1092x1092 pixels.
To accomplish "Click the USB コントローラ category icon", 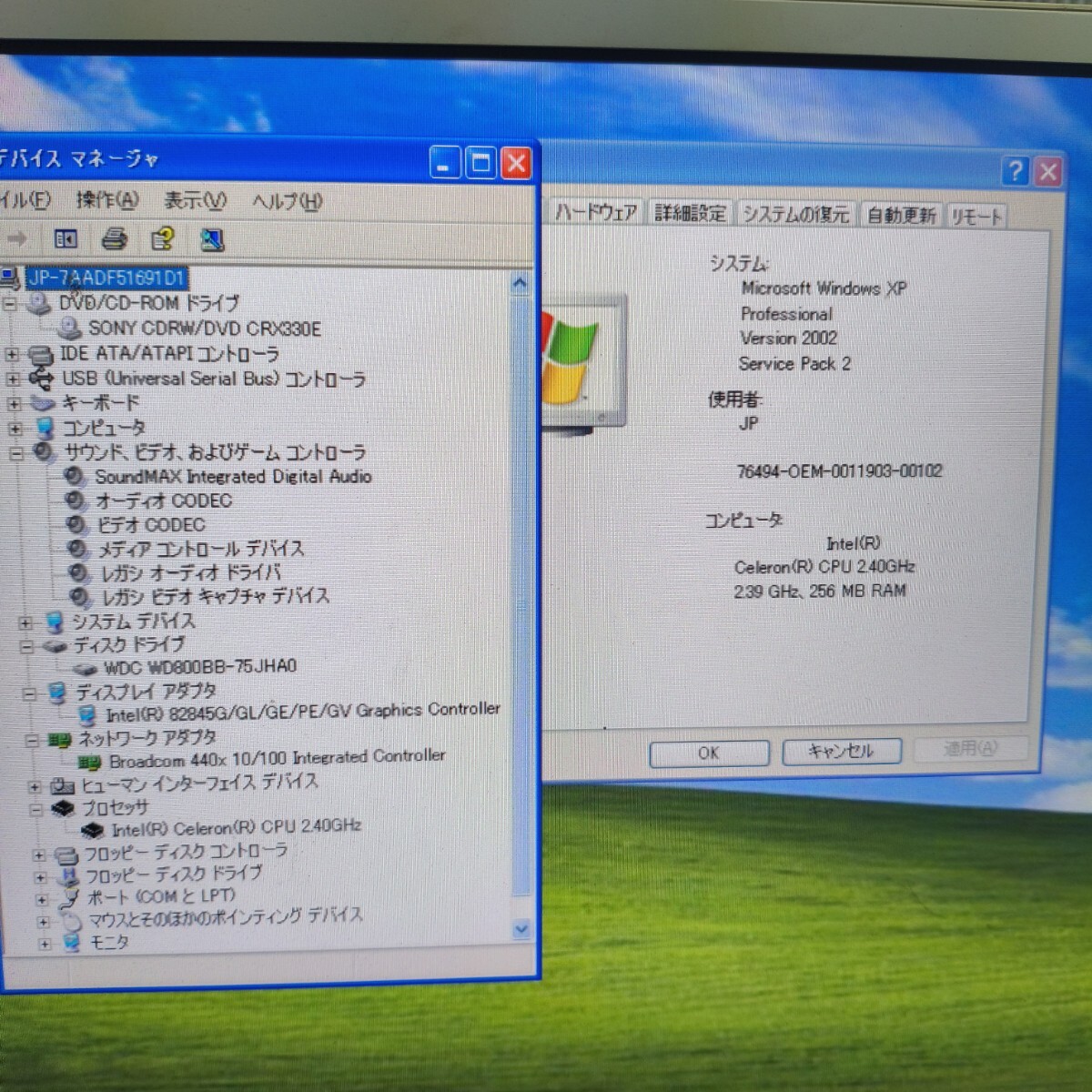I will 41,378.
